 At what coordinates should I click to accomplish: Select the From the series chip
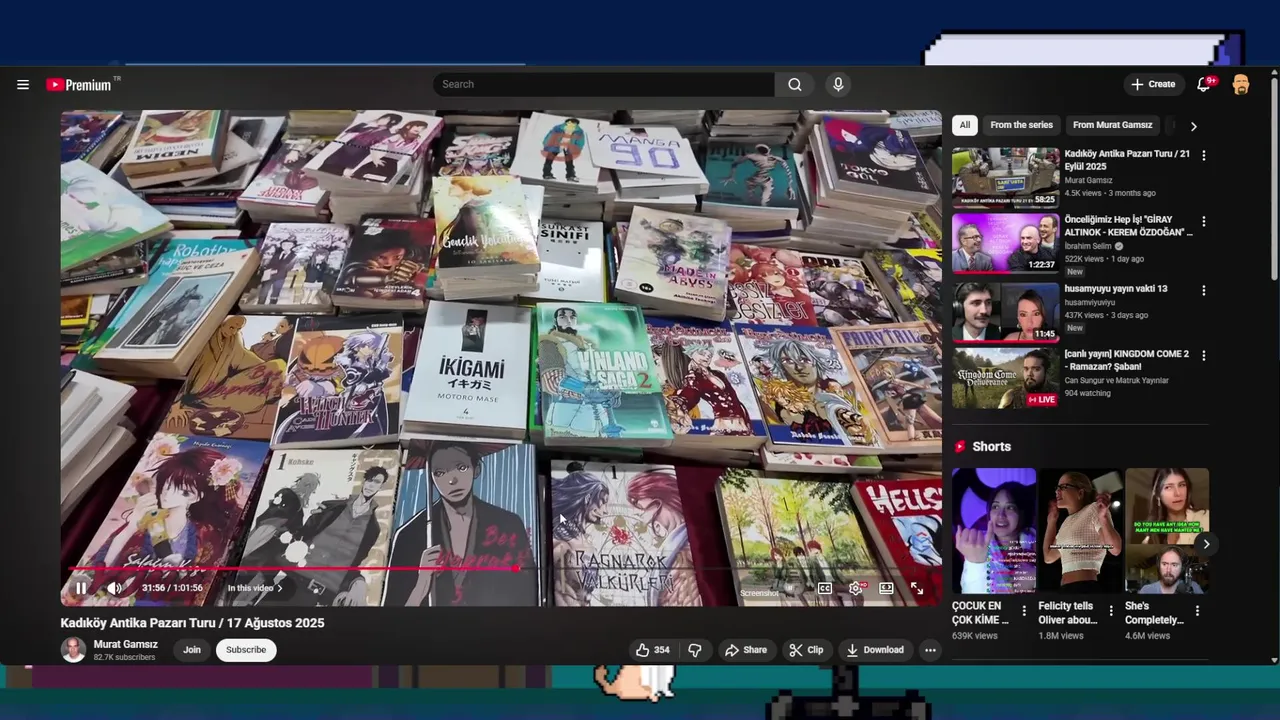(x=1021, y=125)
